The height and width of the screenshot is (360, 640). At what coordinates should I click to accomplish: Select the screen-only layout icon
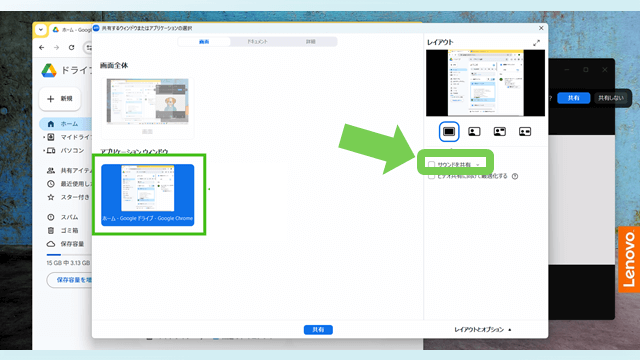[x=449, y=131]
